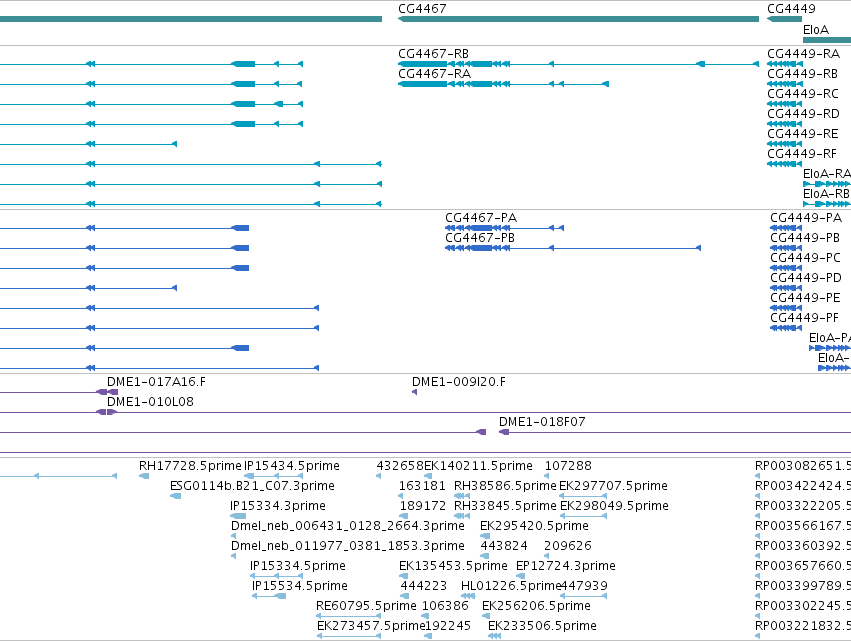Image resolution: width=851 pixels, height=641 pixels.
Task: Select transcript CG4449-RC
Action: [x=784, y=104]
